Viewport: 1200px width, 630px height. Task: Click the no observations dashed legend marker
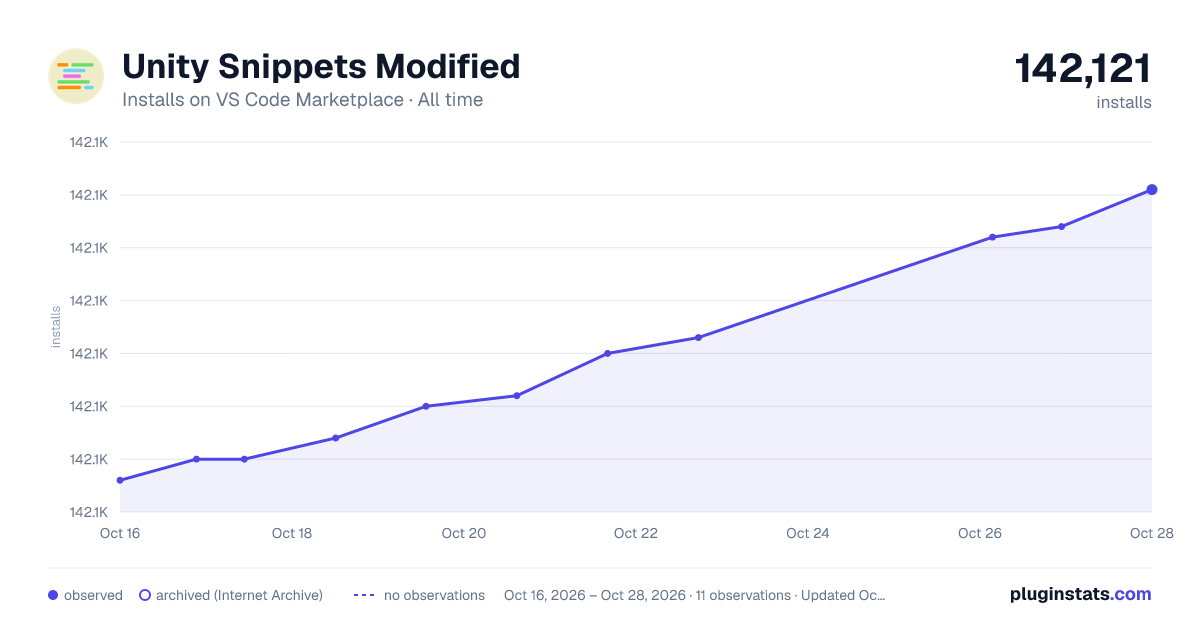click(364, 595)
